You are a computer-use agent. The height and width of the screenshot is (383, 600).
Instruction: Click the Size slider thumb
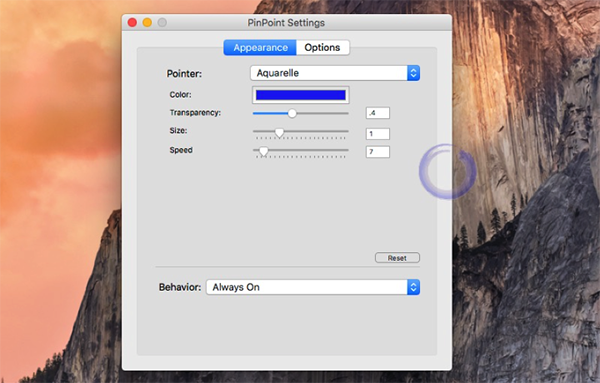tap(279, 132)
